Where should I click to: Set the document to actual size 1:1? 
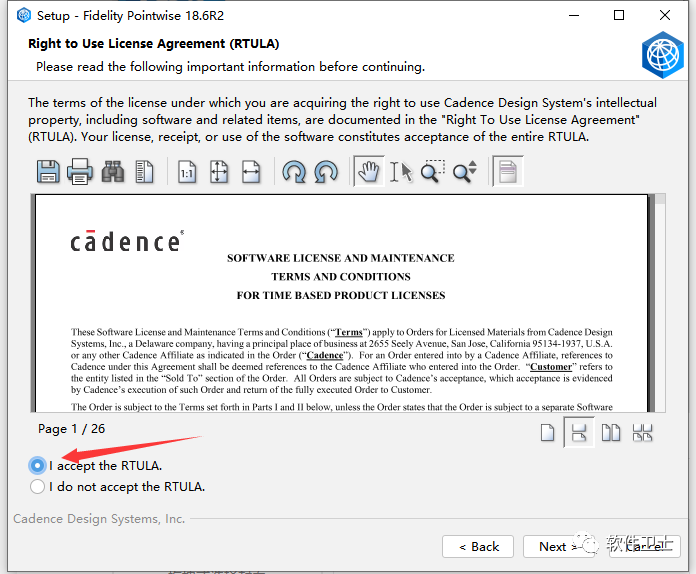(187, 171)
